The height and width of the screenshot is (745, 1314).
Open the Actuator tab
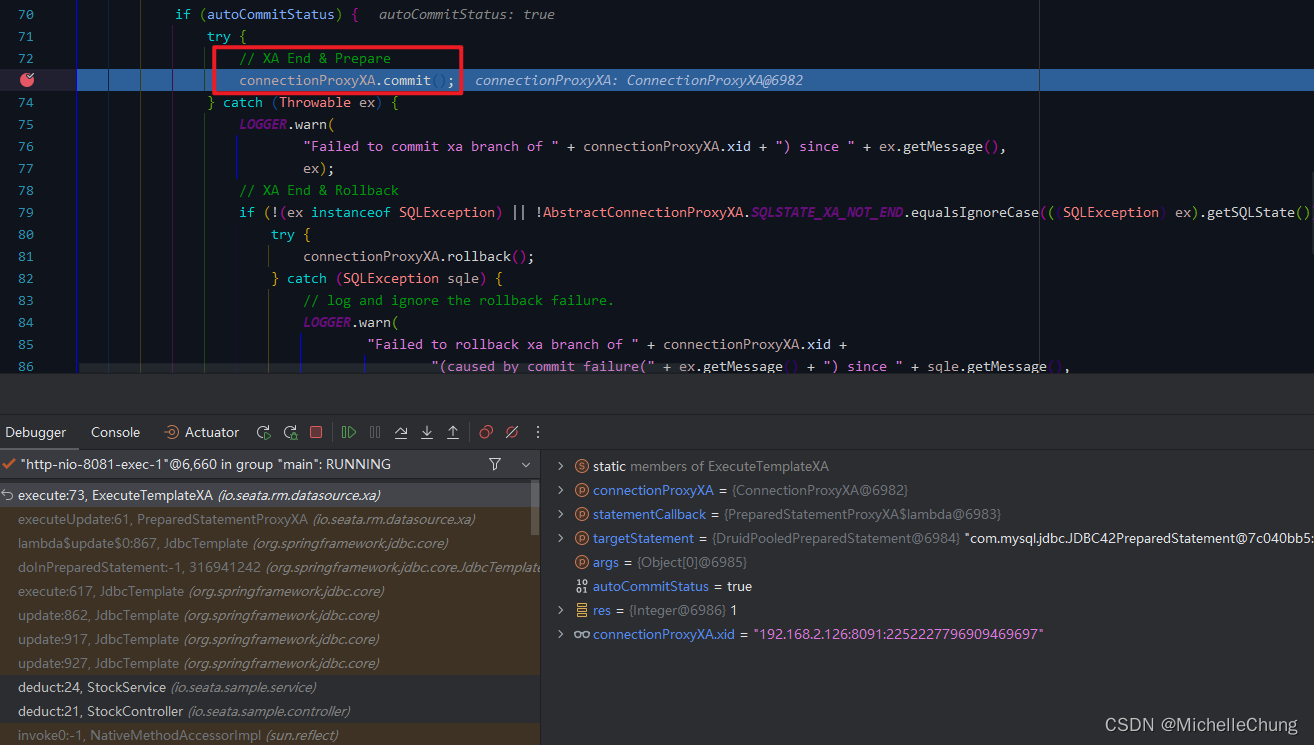[201, 432]
